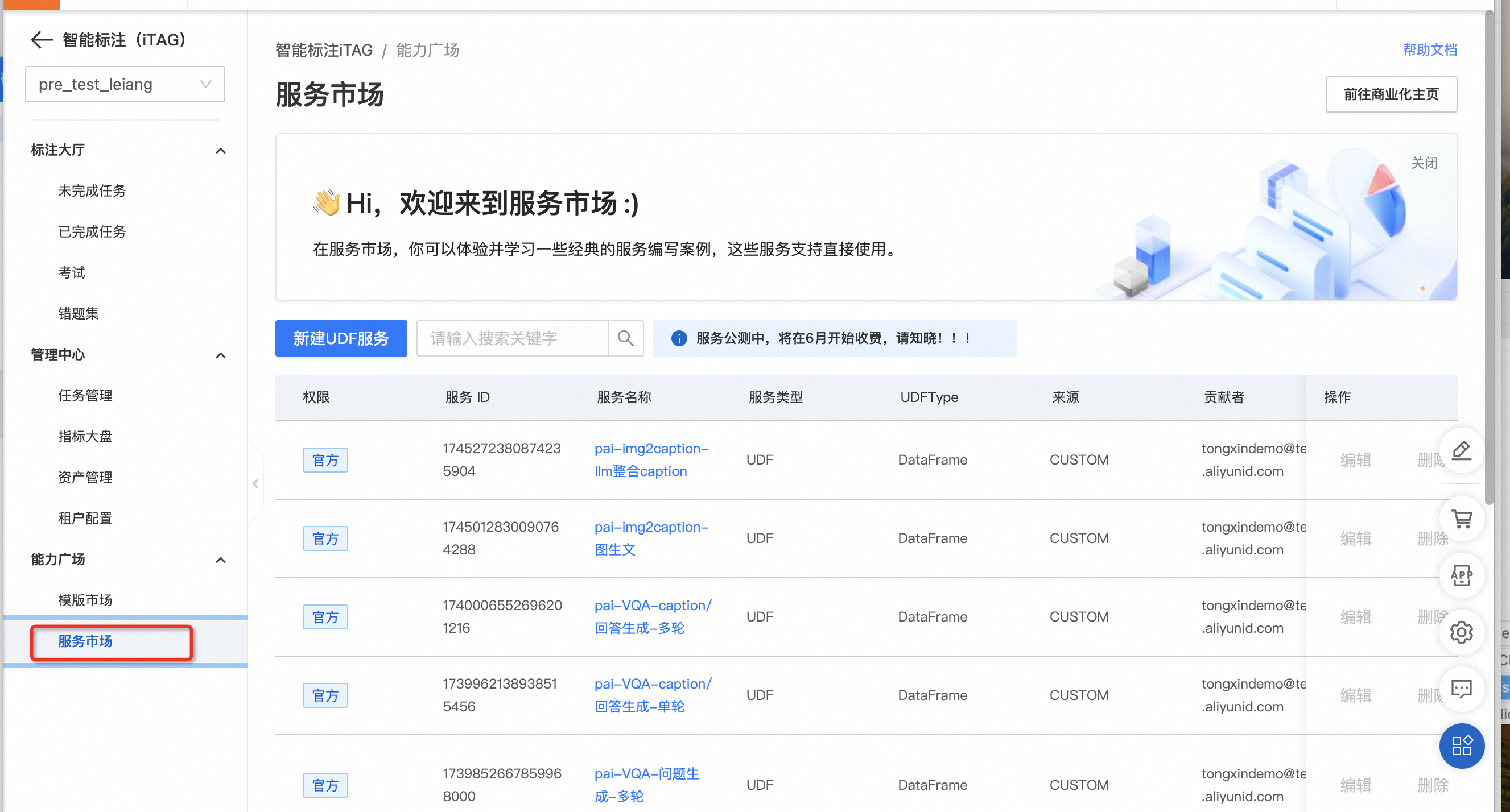Focus the 请输入搜索关键字 search field
Image resolution: width=1510 pixels, height=812 pixels.
pos(511,338)
